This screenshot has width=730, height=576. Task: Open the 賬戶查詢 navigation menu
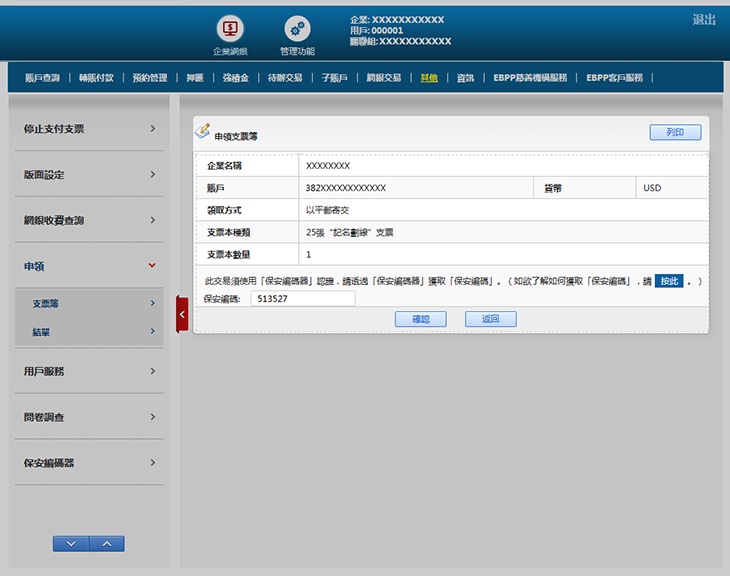pos(42,77)
